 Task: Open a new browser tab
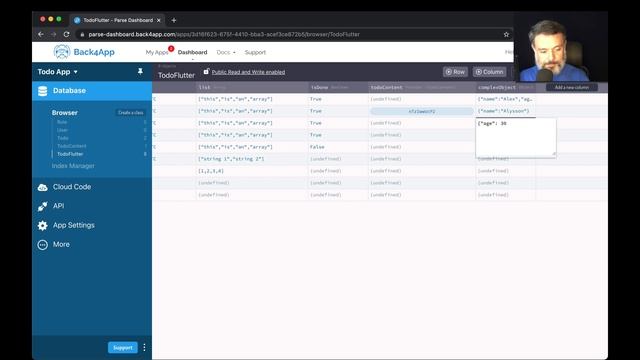pos(174,20)
